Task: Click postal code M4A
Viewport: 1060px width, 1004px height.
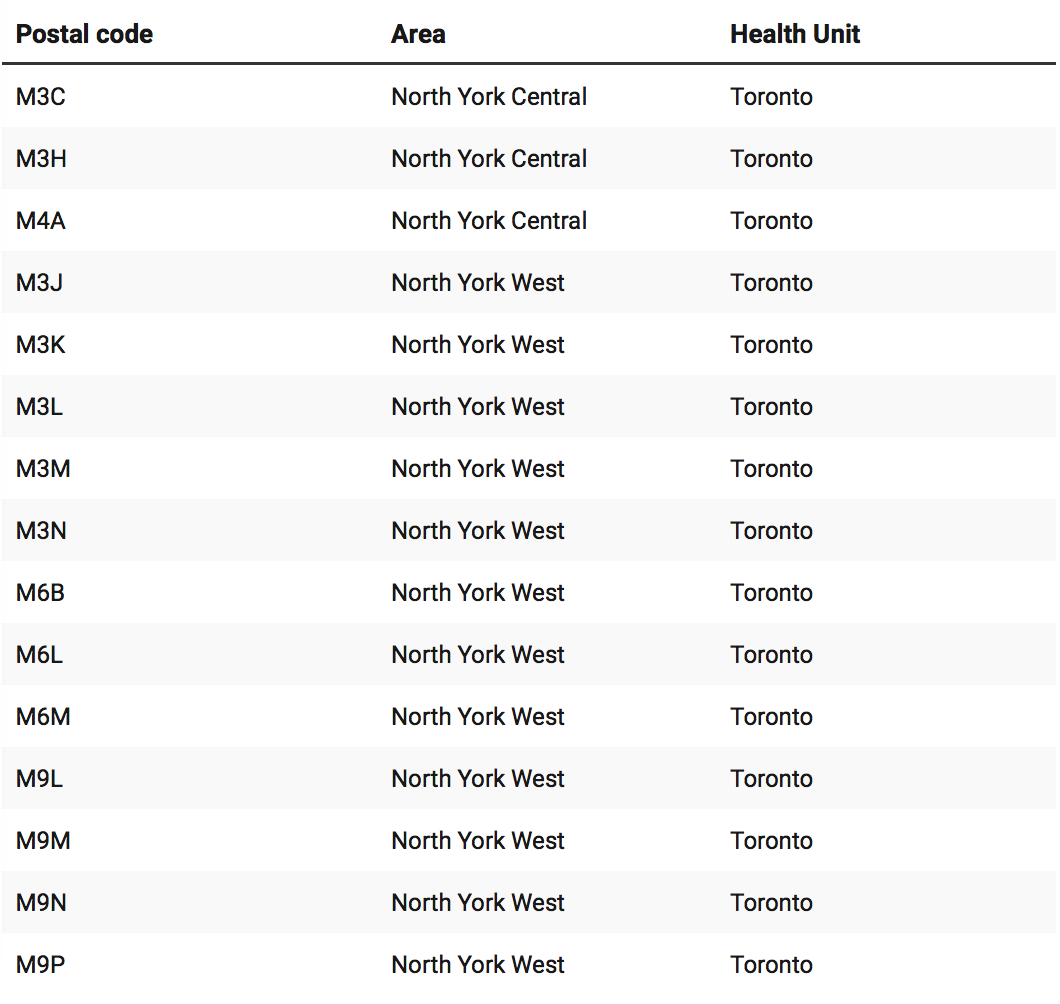Action: [41, 221]
